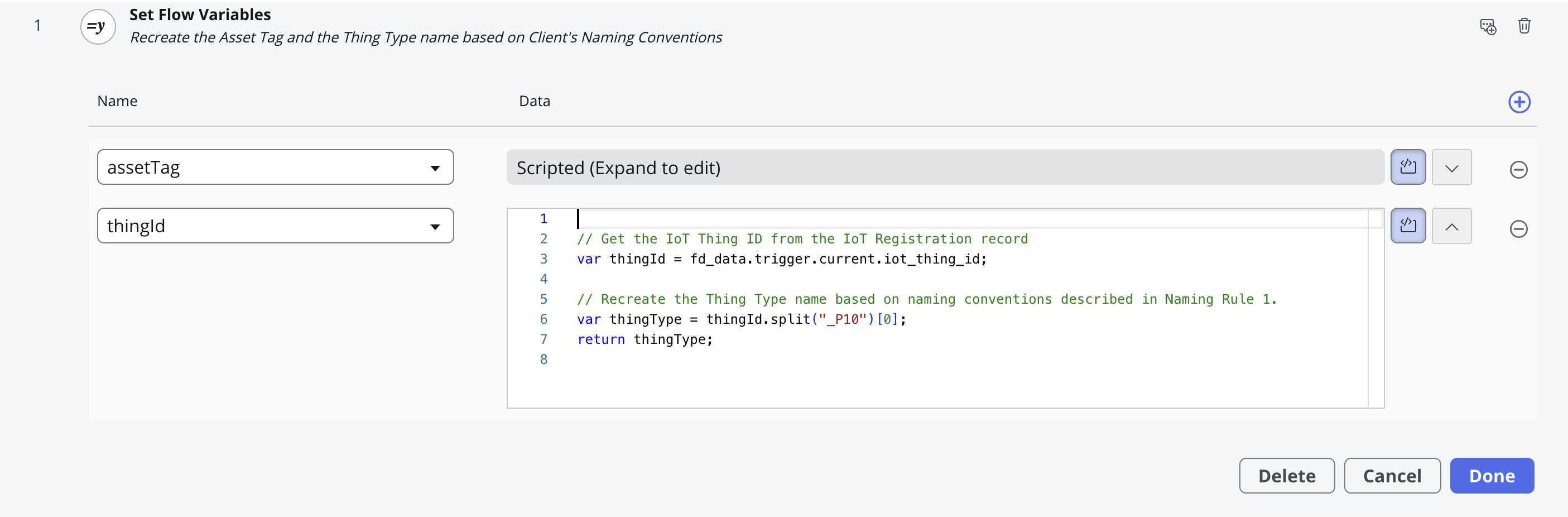Click the step number 1 label
The width and height of the screenshot is (1568, 517).
pyautogui.click(x=37, y=25)
